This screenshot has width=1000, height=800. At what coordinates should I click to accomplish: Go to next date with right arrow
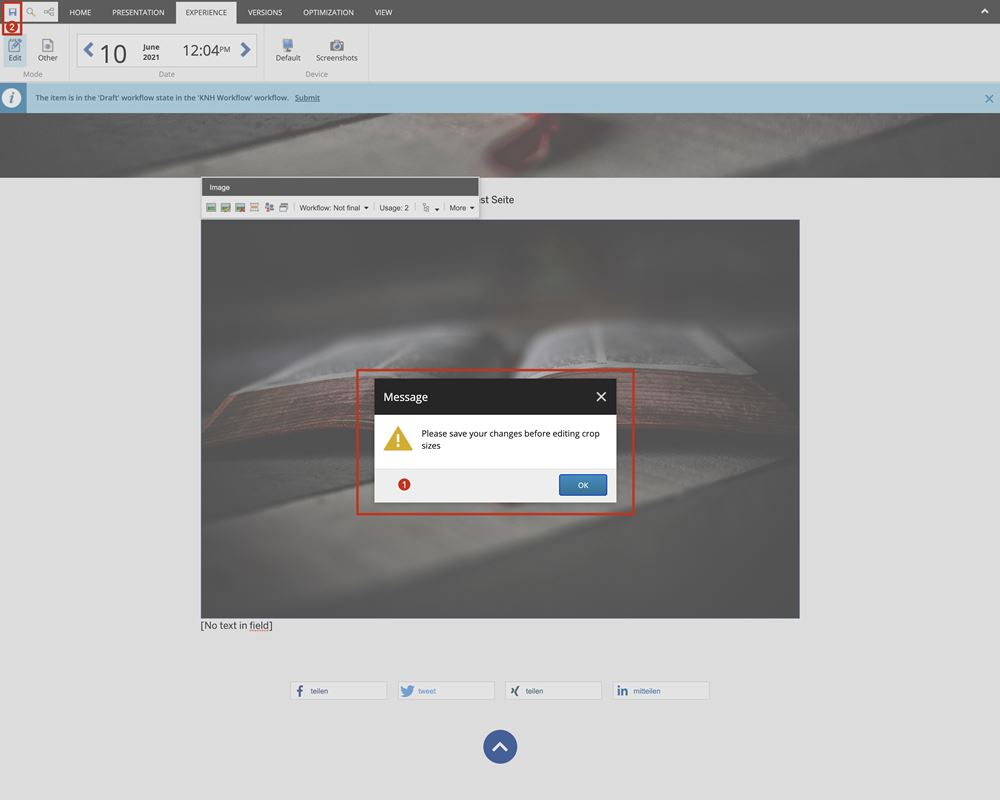pyautogui.click(x=245, y=50)
